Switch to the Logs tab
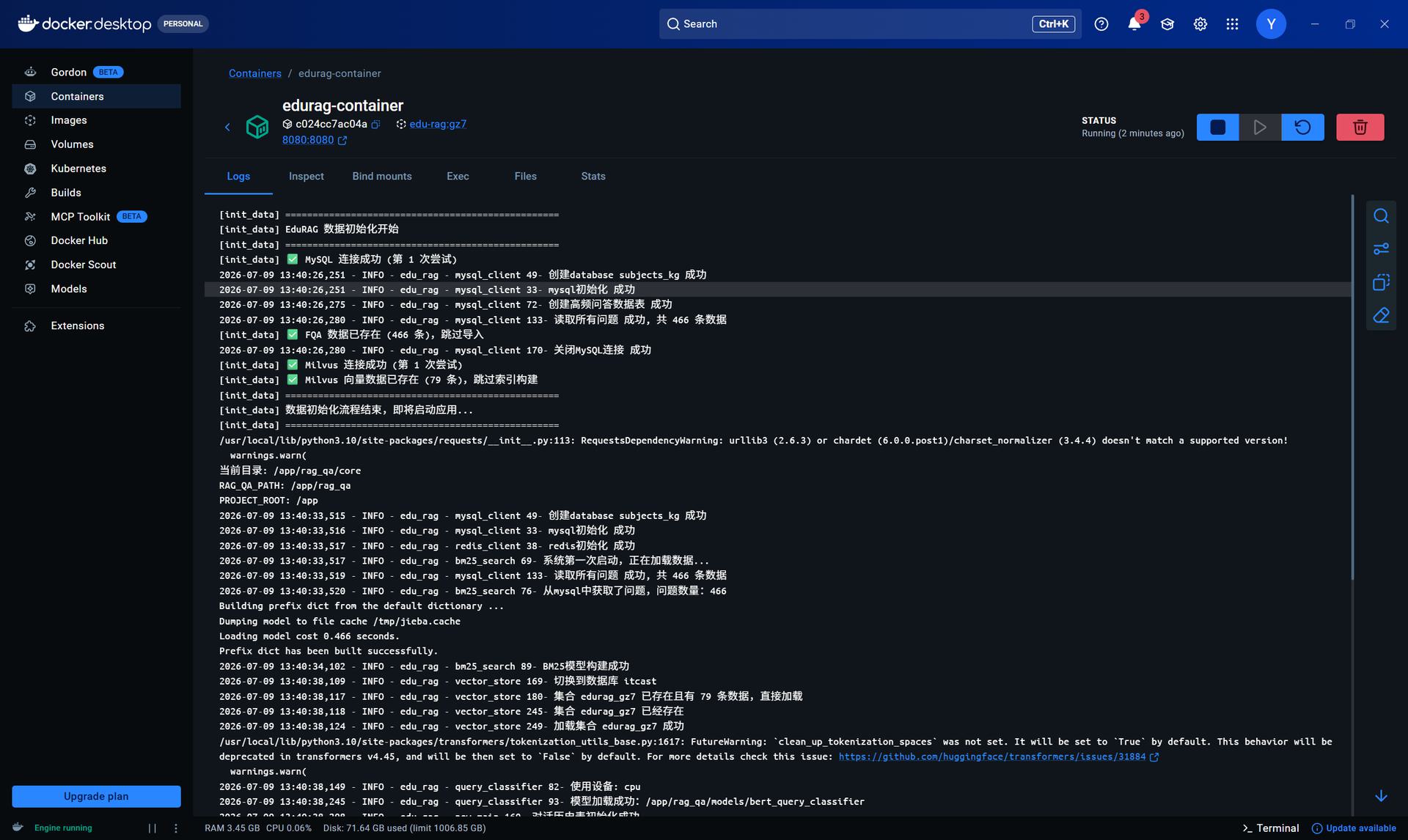The height and width of the screenshot is (840, 1408). click(x=238, y=177)
